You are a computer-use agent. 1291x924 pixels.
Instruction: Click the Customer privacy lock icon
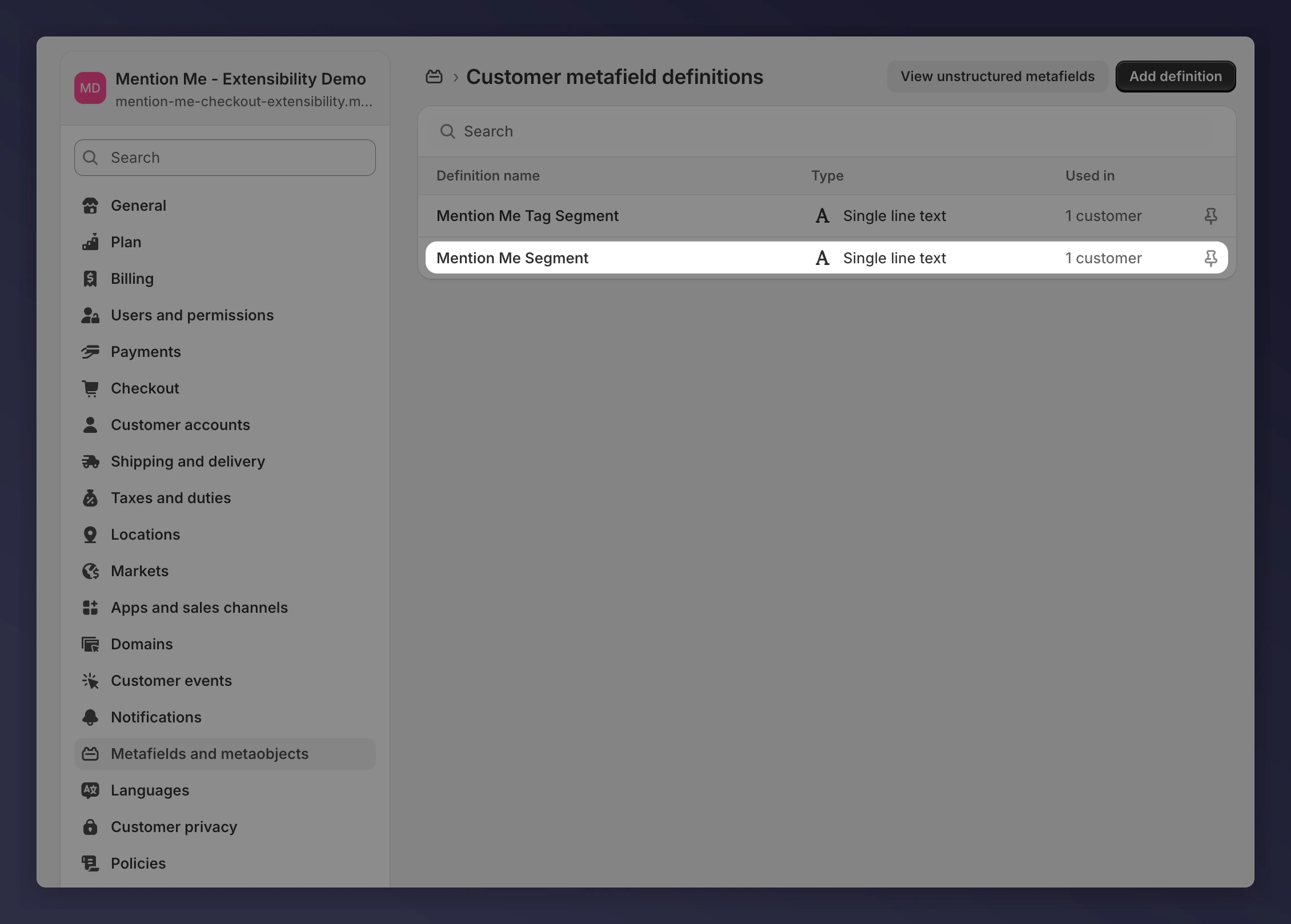point(90,827)
